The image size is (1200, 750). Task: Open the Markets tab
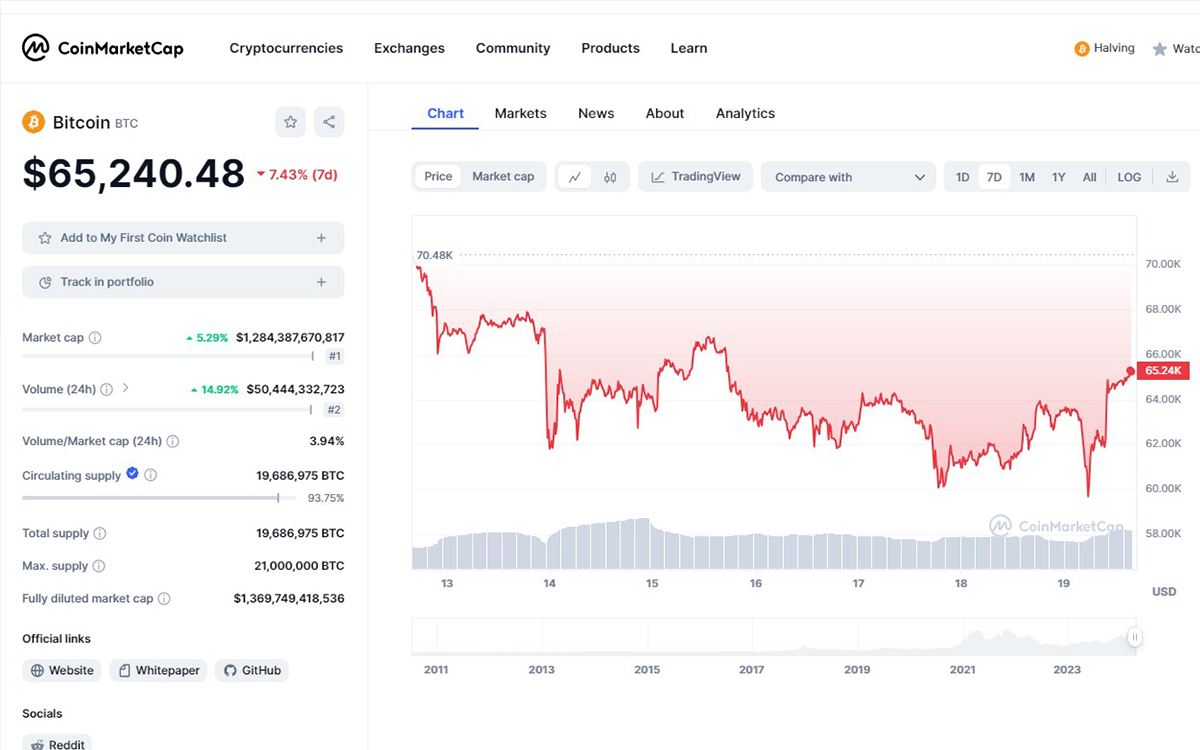click(x=521, y=113)
